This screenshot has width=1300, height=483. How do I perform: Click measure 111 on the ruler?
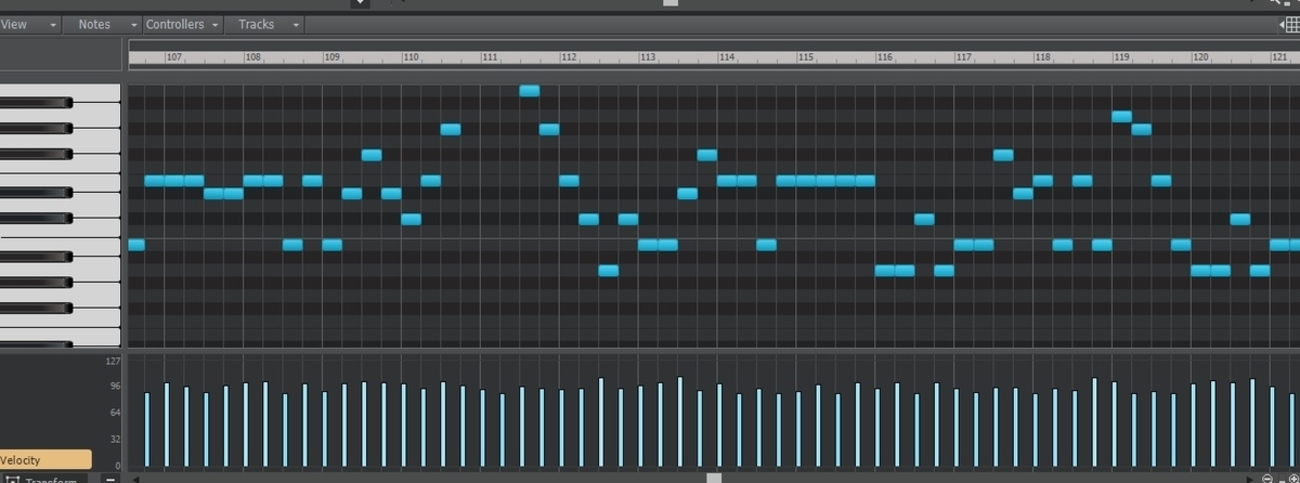(490, 57)
